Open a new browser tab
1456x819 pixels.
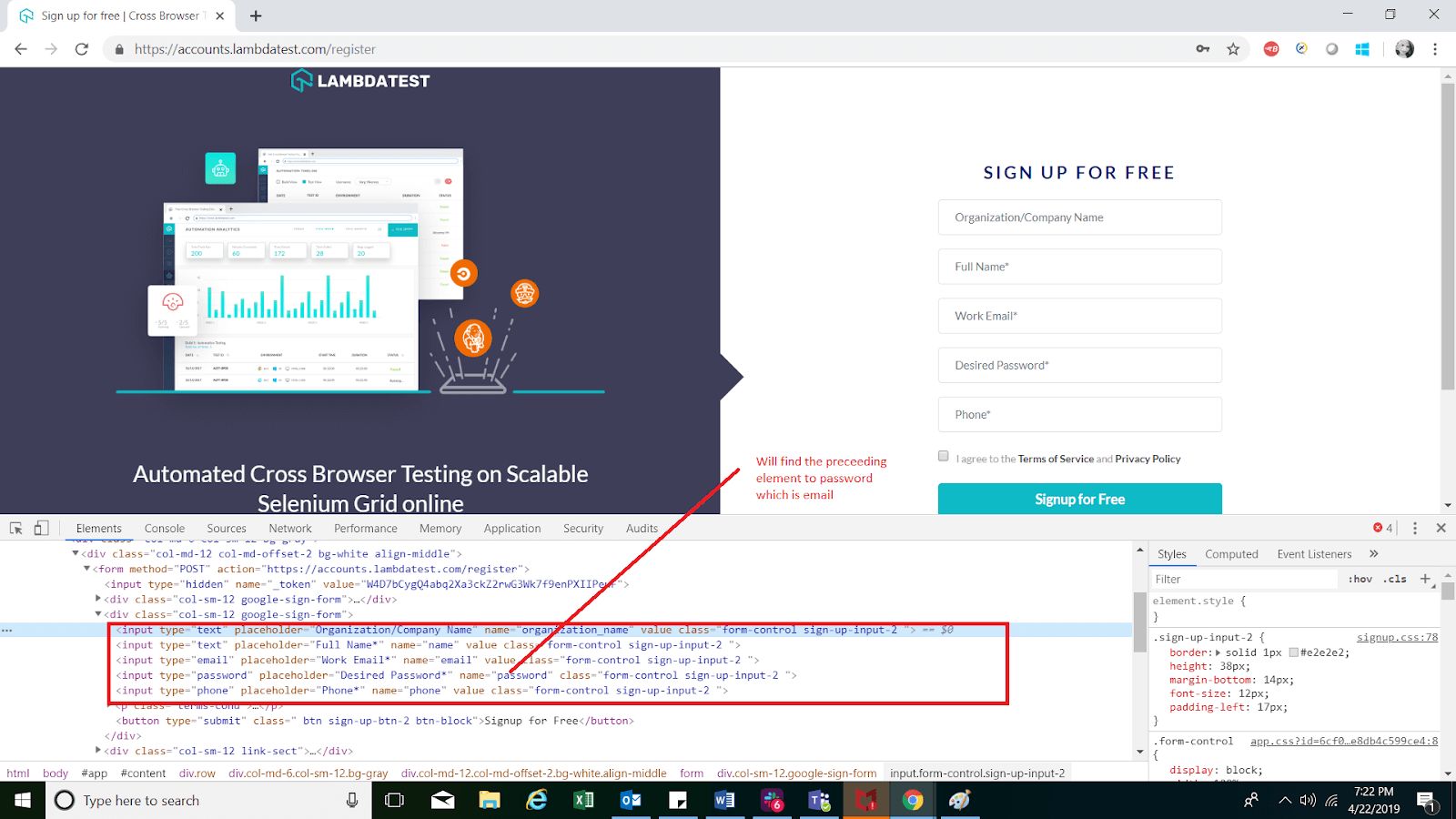pos(256,15)
